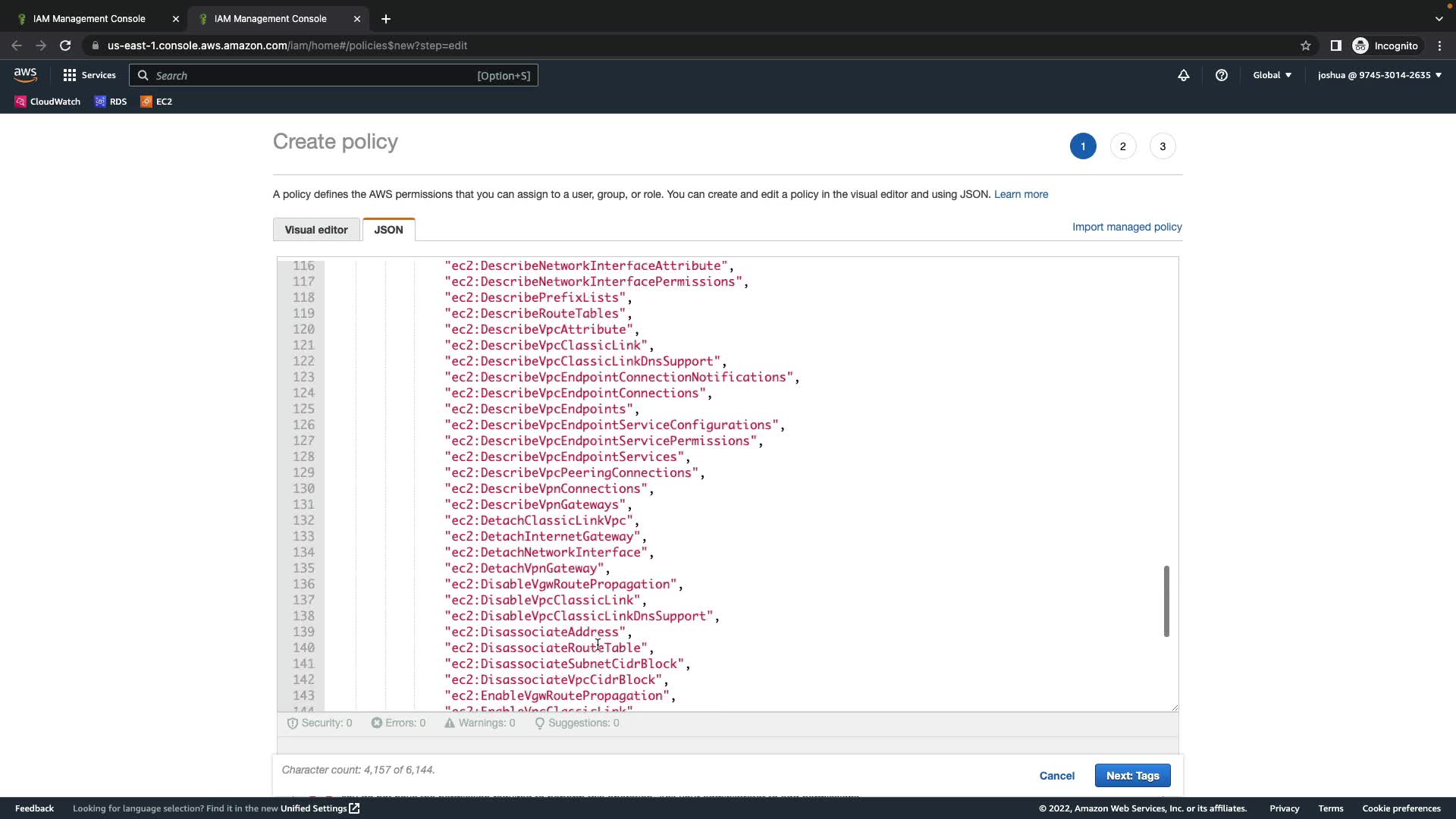This screenshot has height=819, width=1456.
Task: Expand joshua account menu dropdown
Action: [x=1379, y=75]
